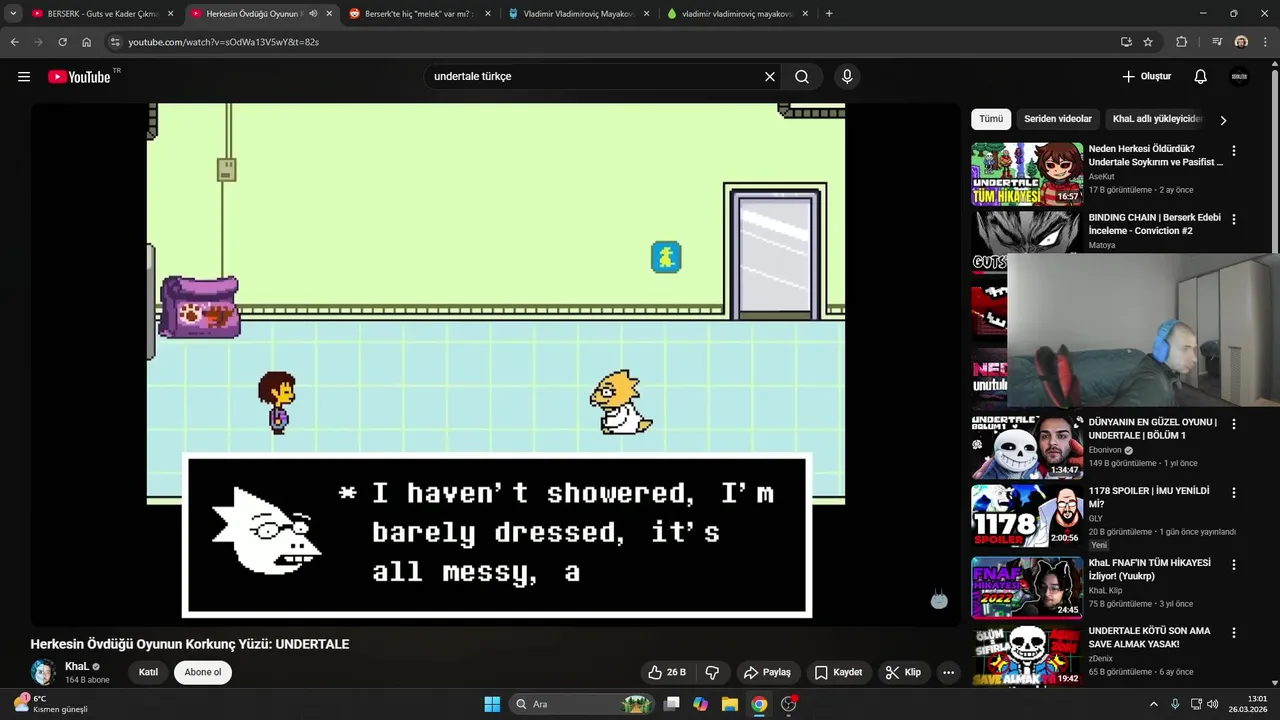View site information icon in address bar
The height and width of the screenshot is (720, 1280).
coord(115,42)
